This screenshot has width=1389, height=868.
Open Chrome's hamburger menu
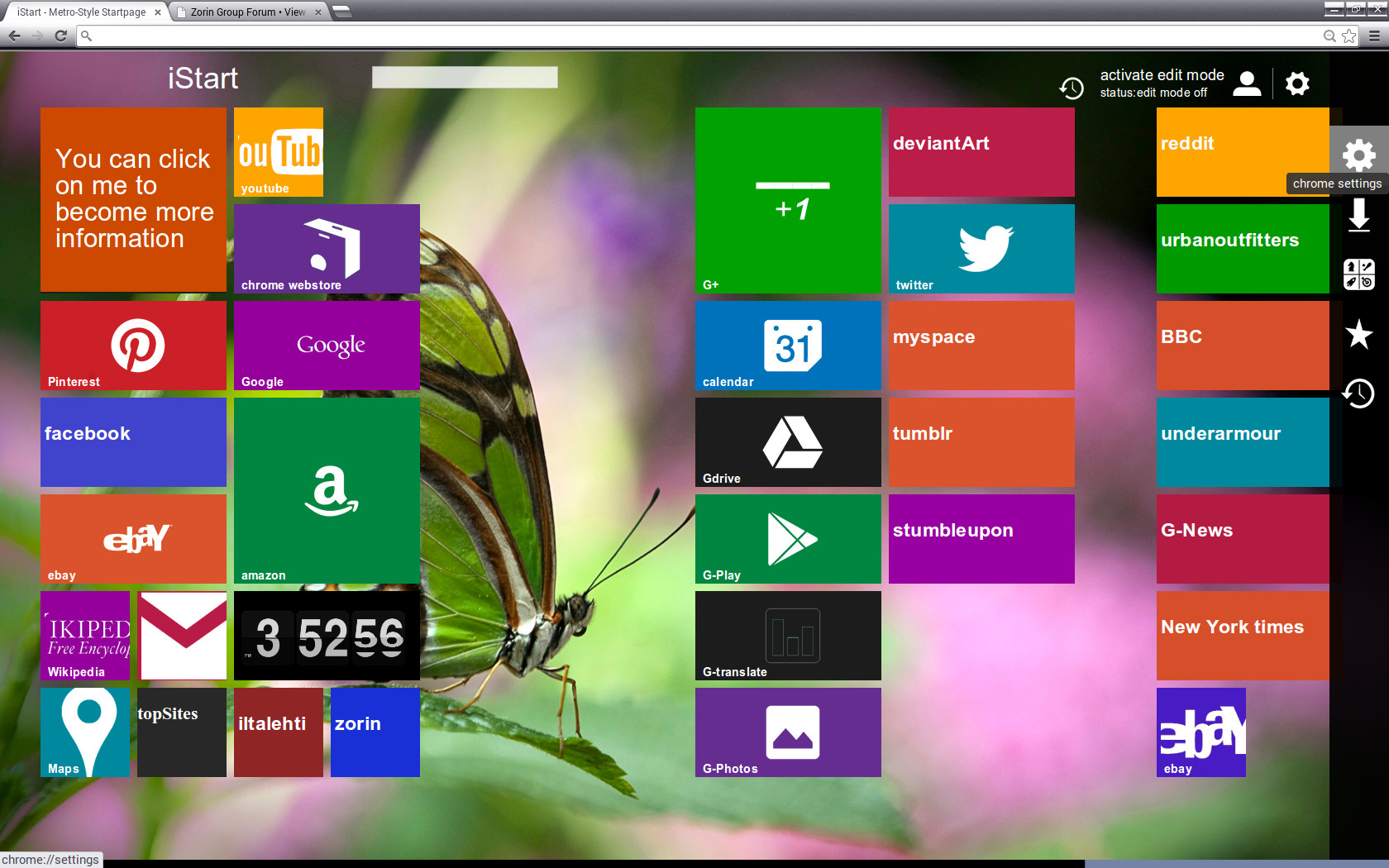click(x=1374, y=36)
